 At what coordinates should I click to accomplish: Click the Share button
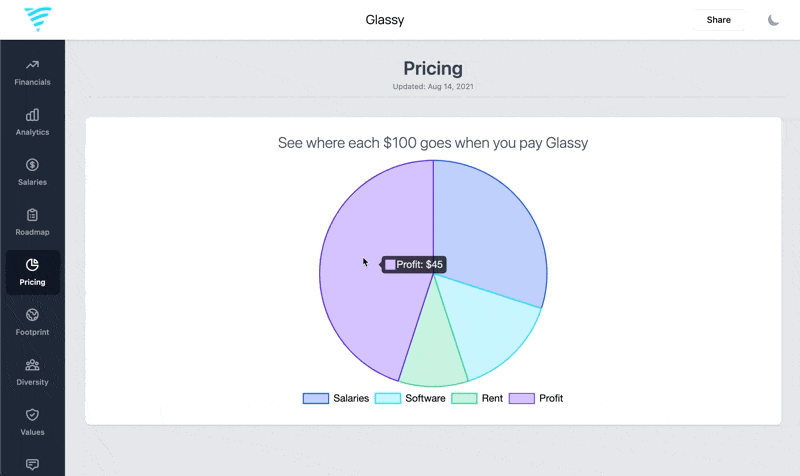718,20
